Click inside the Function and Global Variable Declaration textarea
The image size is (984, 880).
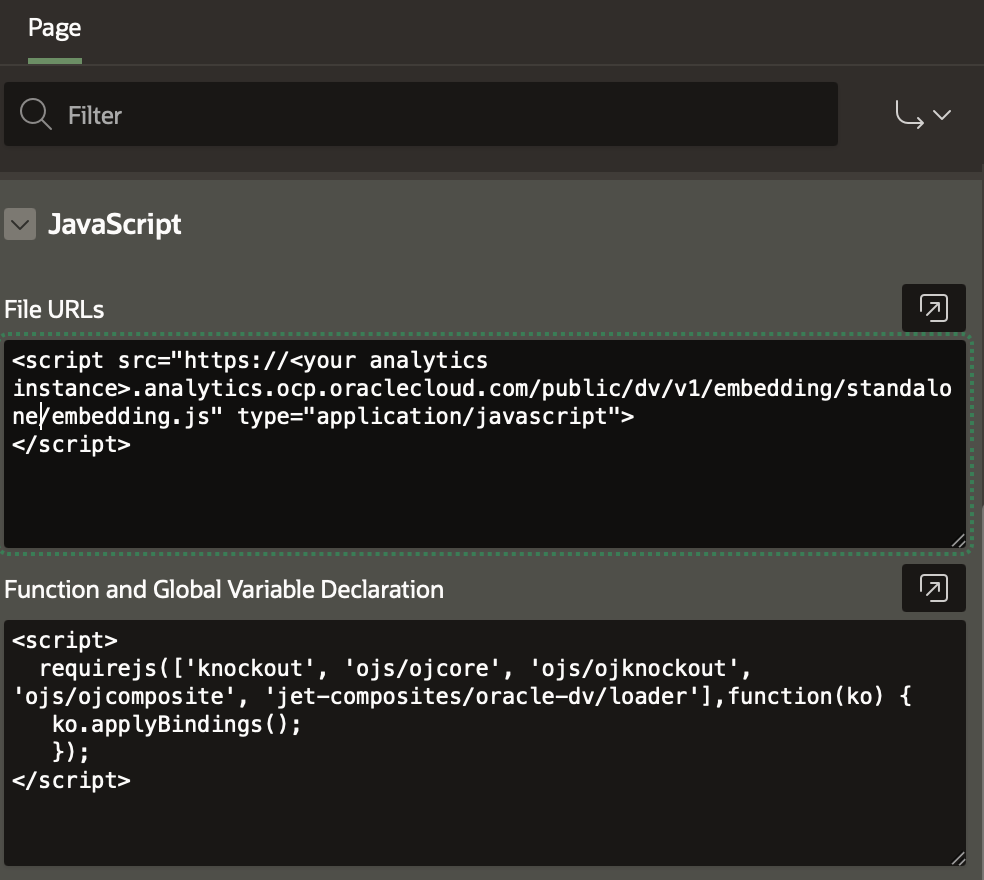(484, 743)
